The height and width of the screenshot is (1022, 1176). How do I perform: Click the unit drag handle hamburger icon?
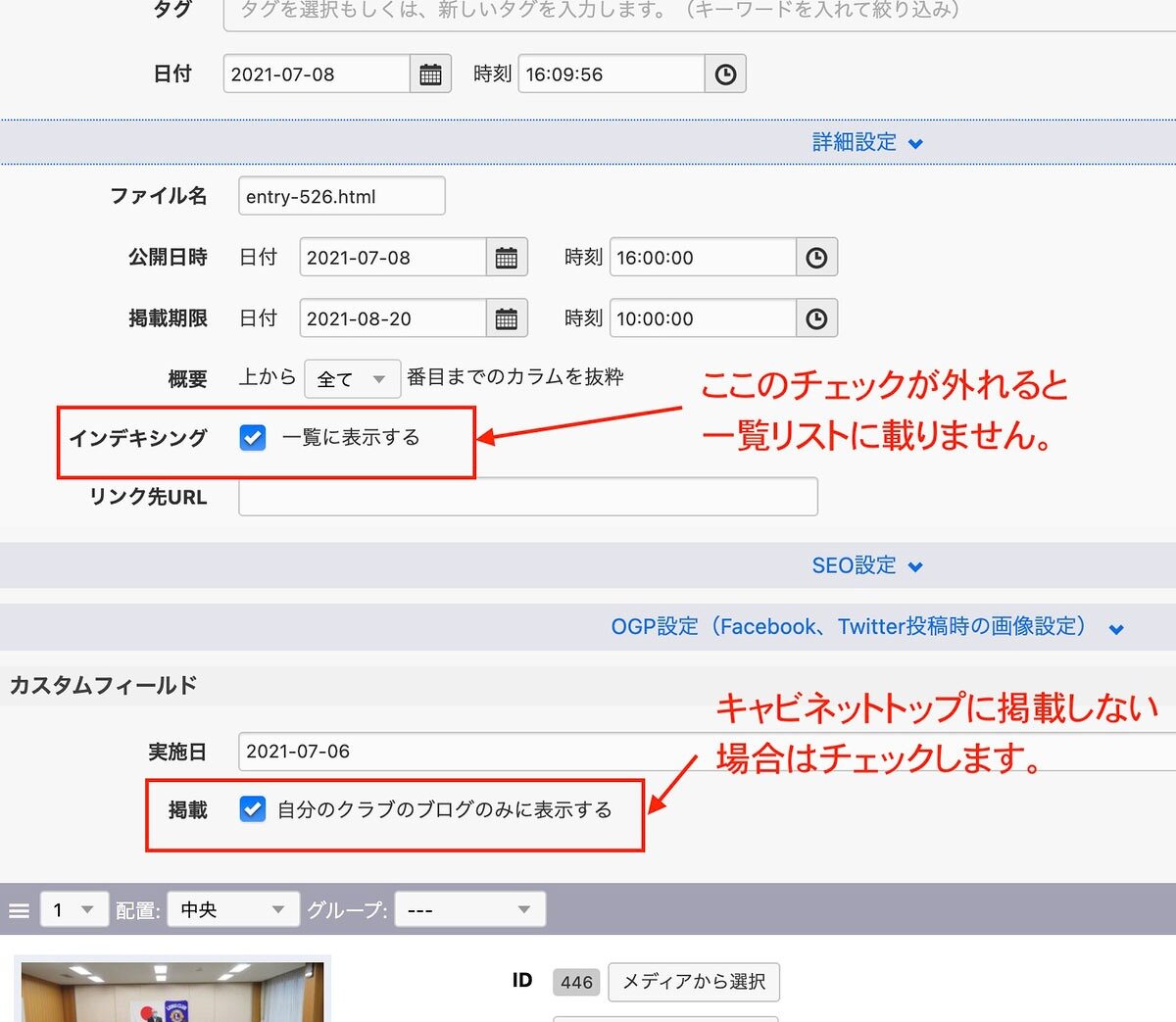(19, 910)
